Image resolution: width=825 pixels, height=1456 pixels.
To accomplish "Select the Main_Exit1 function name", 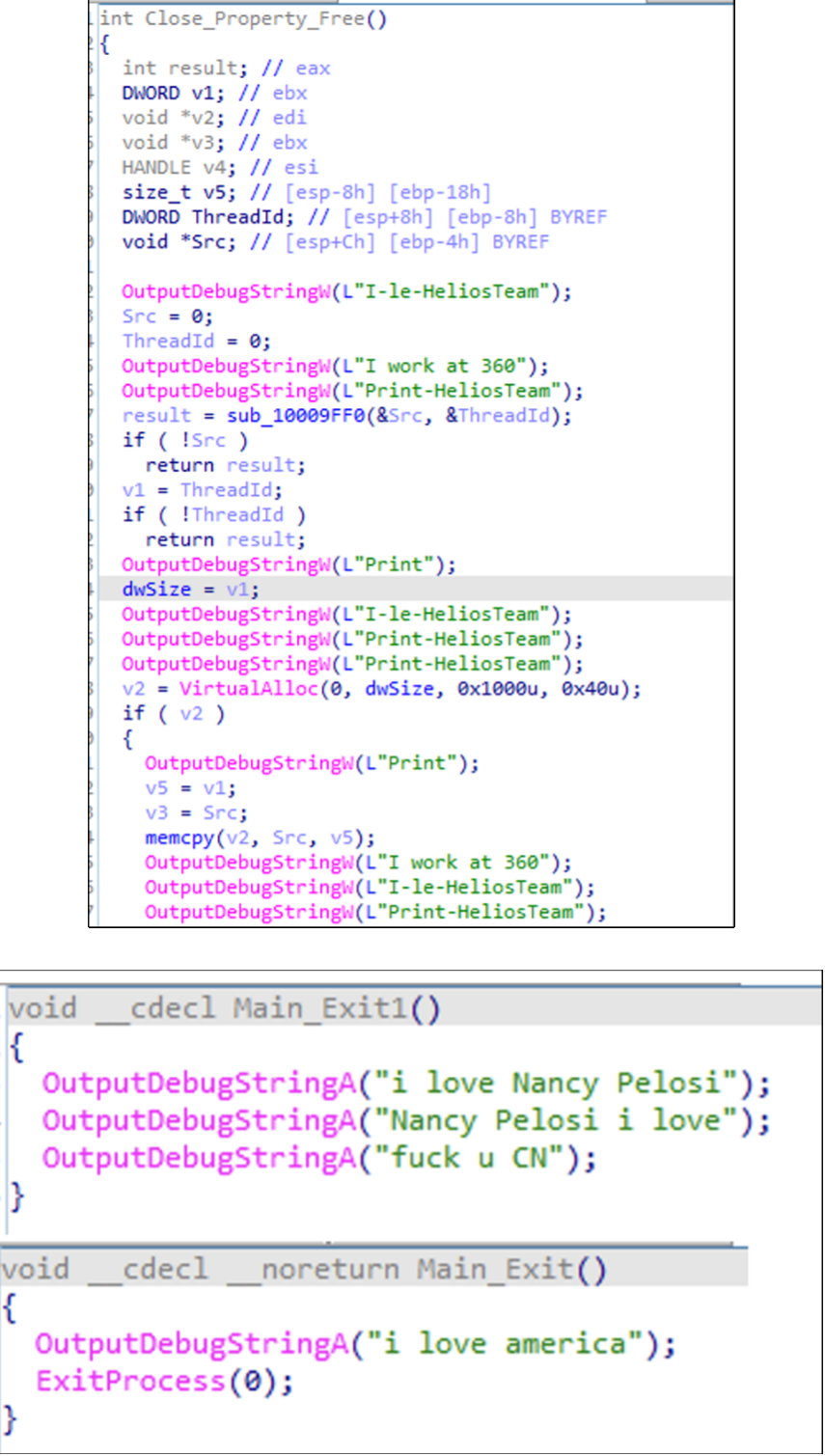I will (x=321, y=1009).
